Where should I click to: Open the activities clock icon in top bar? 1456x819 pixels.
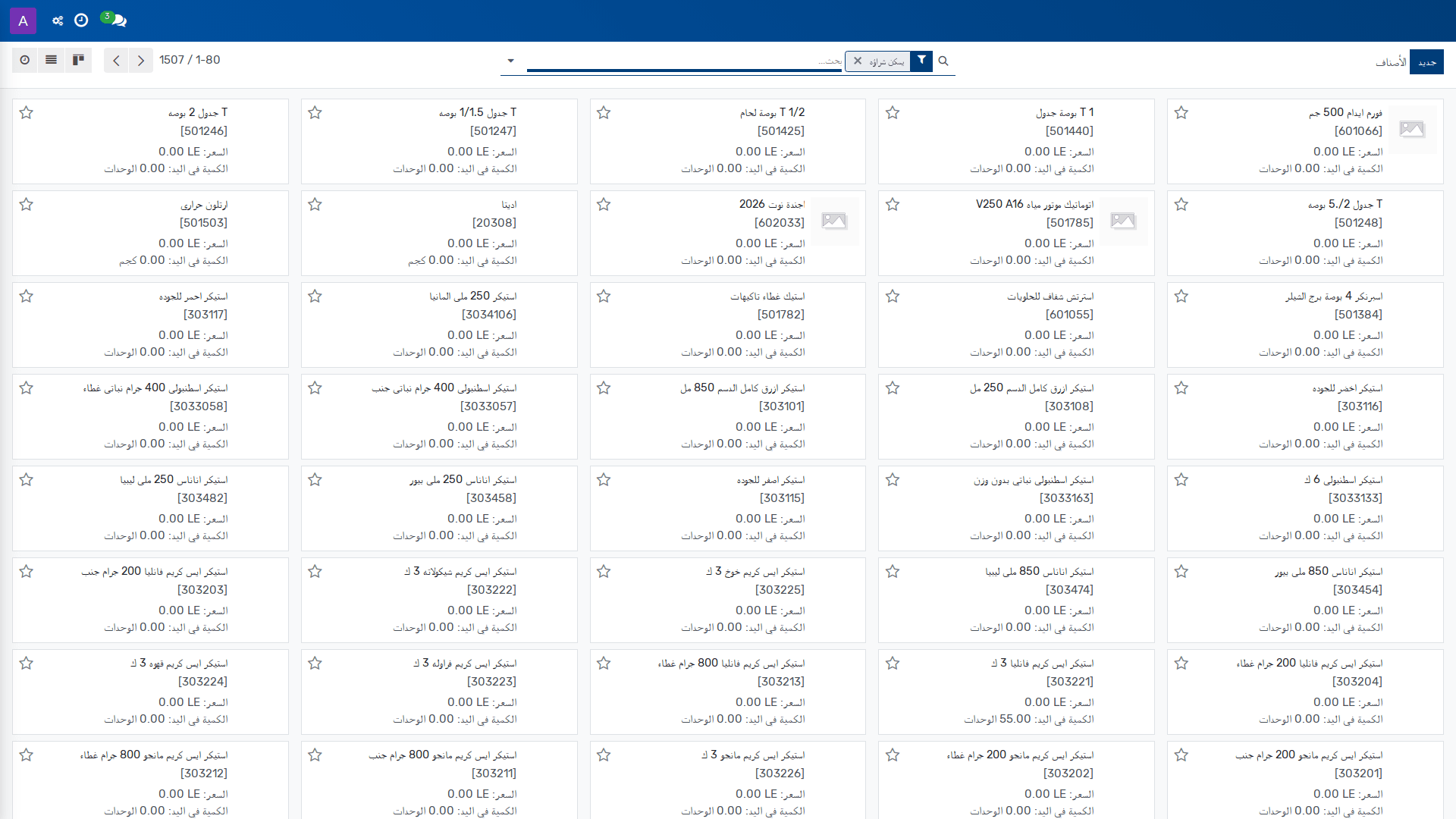[x=81, y=20]
